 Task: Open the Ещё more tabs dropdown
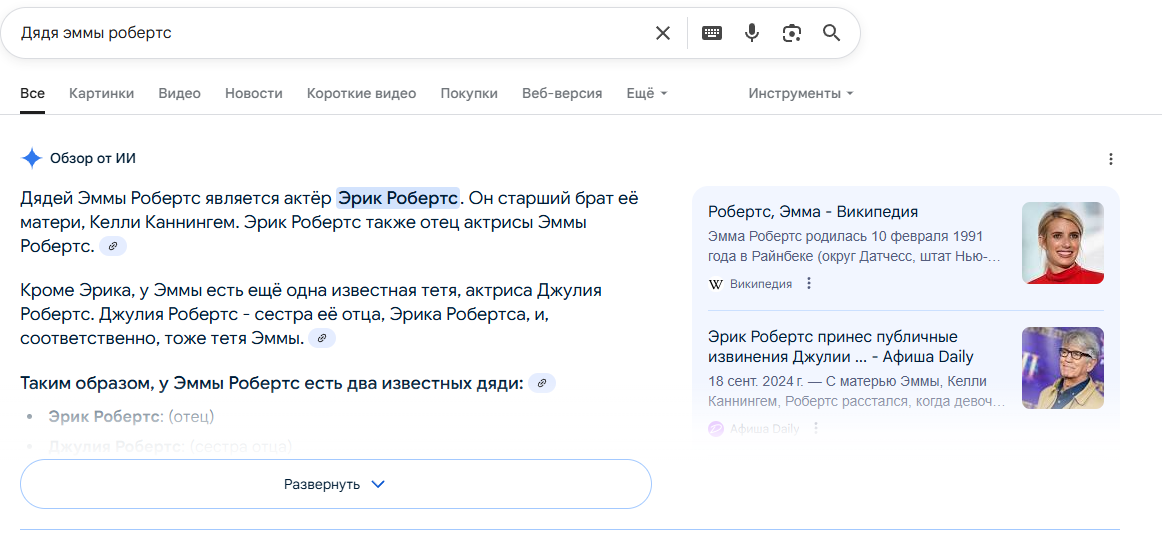(646, 93)
